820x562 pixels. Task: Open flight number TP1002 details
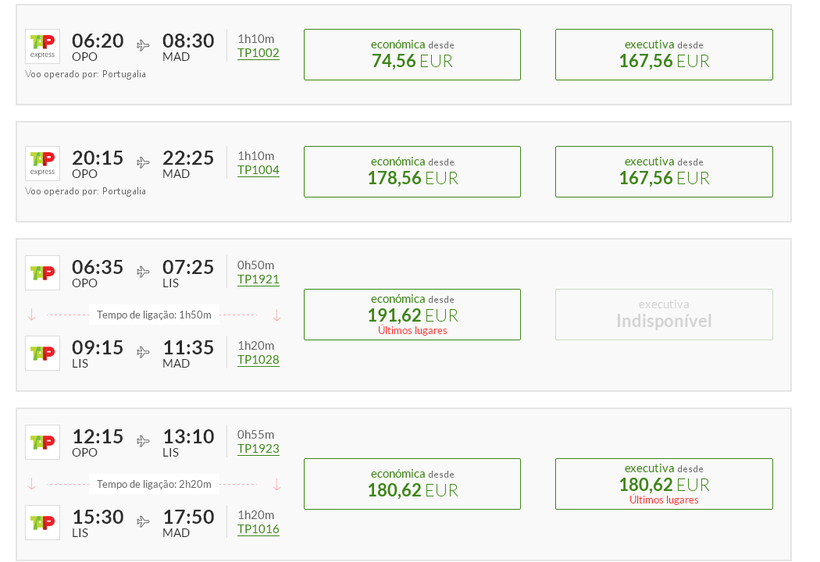click(258, 53)
